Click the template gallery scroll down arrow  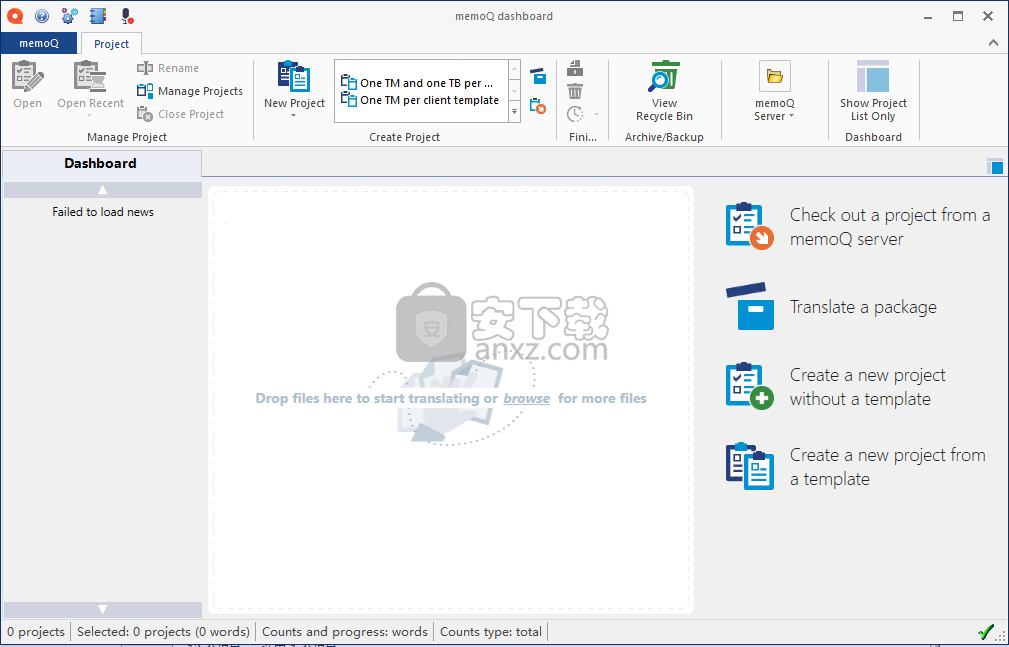[514, 91]
